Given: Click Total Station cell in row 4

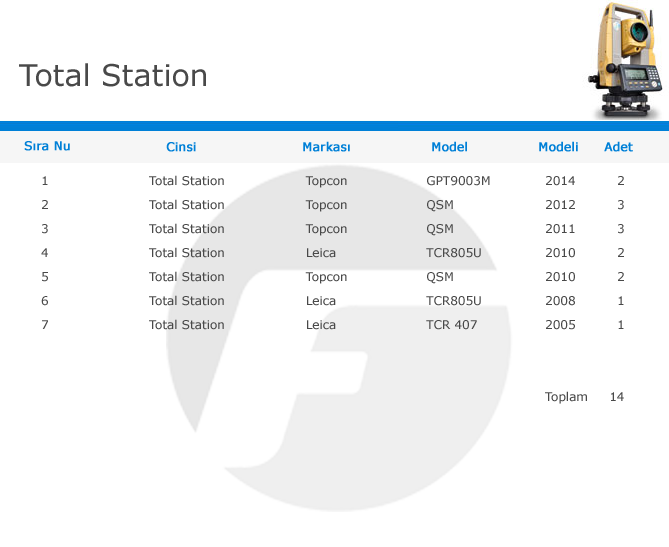Looking at the screenshot, I should click(x=186, y=253).
